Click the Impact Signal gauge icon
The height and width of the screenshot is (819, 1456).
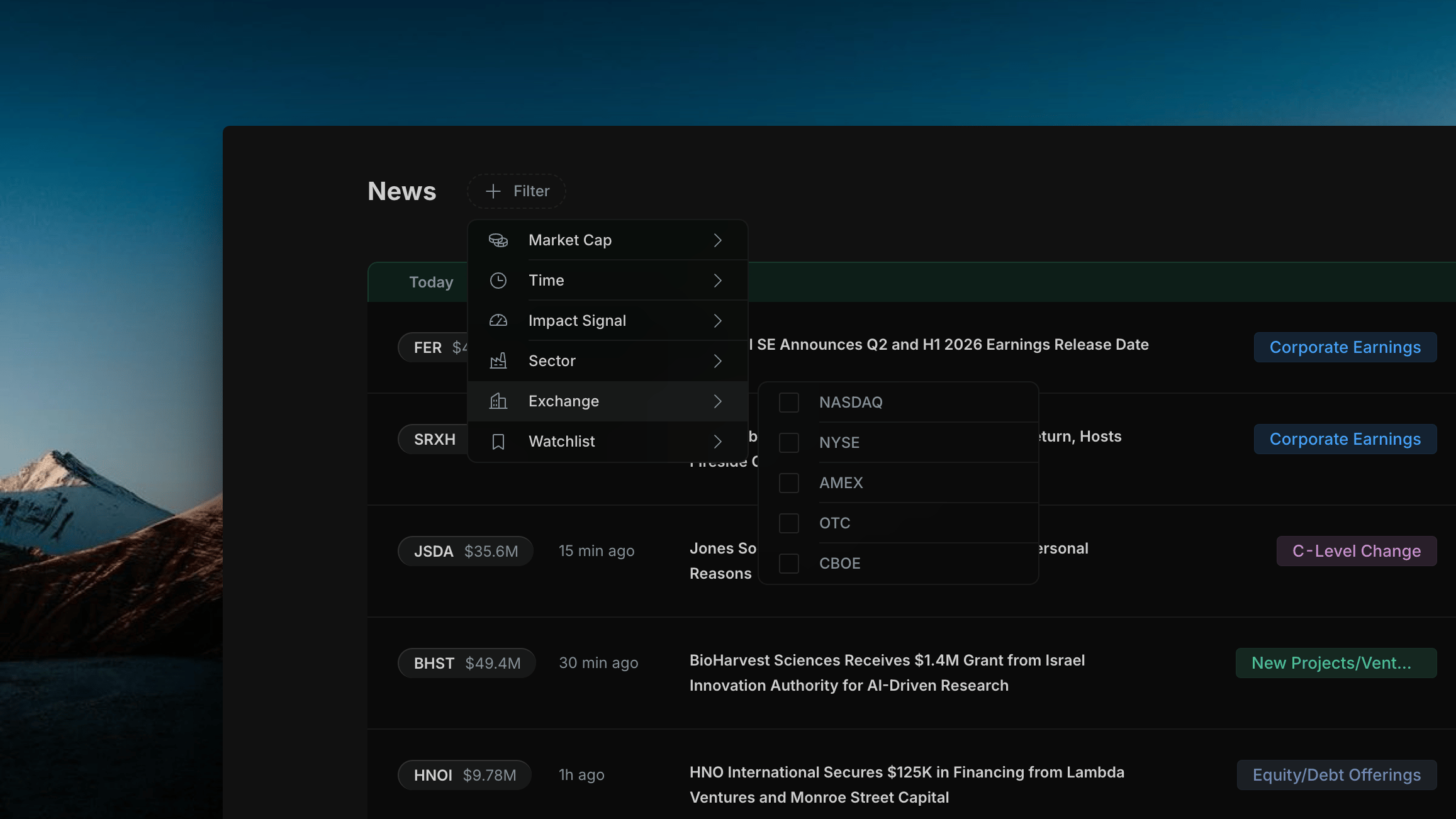pos(498,321)
